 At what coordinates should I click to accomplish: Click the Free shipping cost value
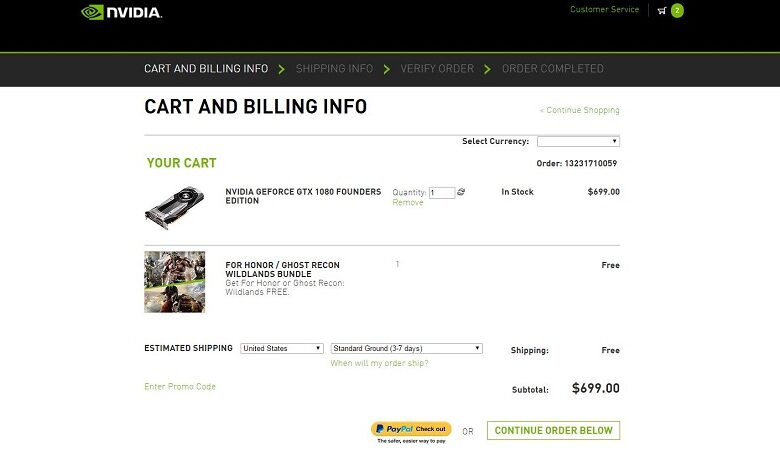610,350
